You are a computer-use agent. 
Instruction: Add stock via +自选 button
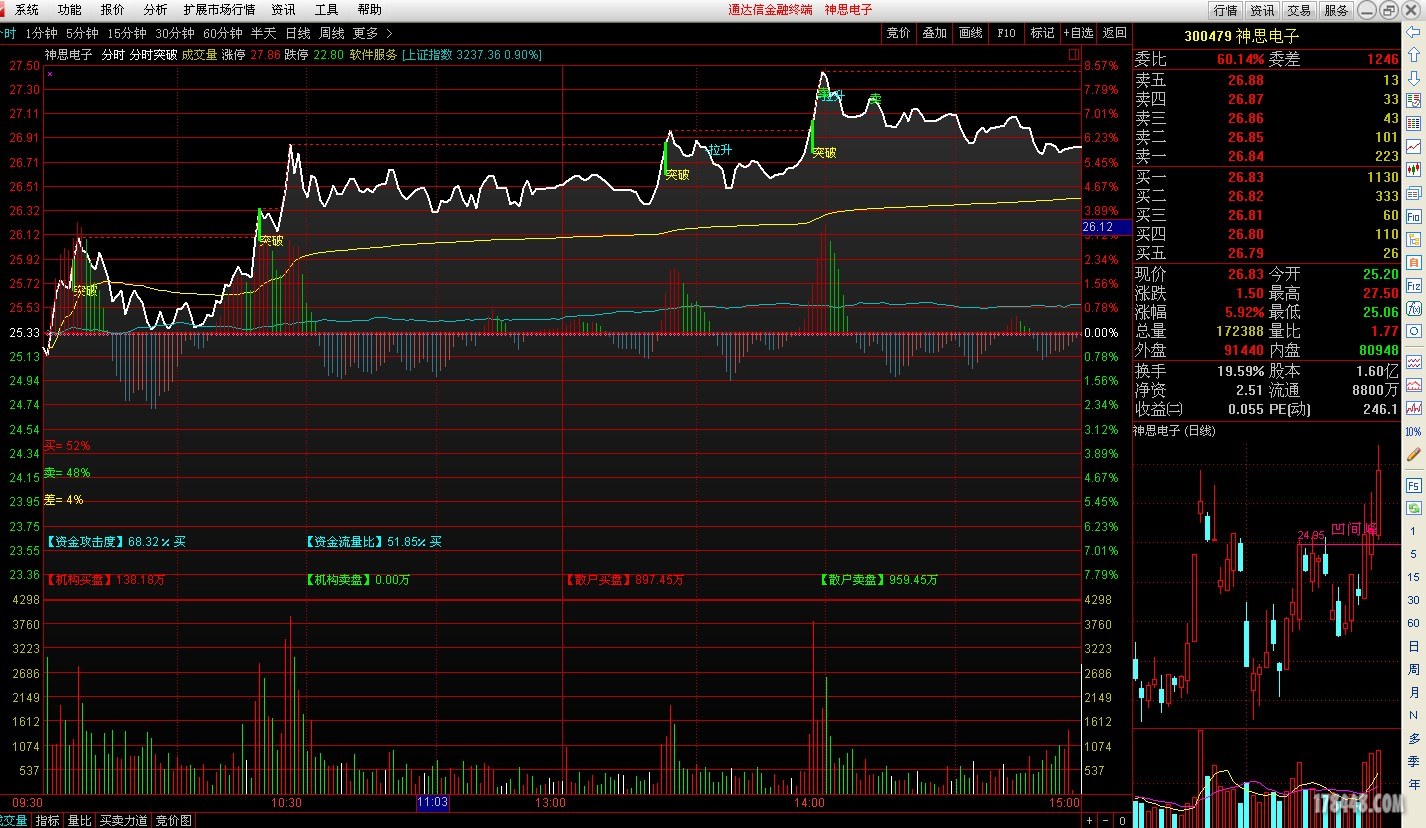(x=1079, y=33)
